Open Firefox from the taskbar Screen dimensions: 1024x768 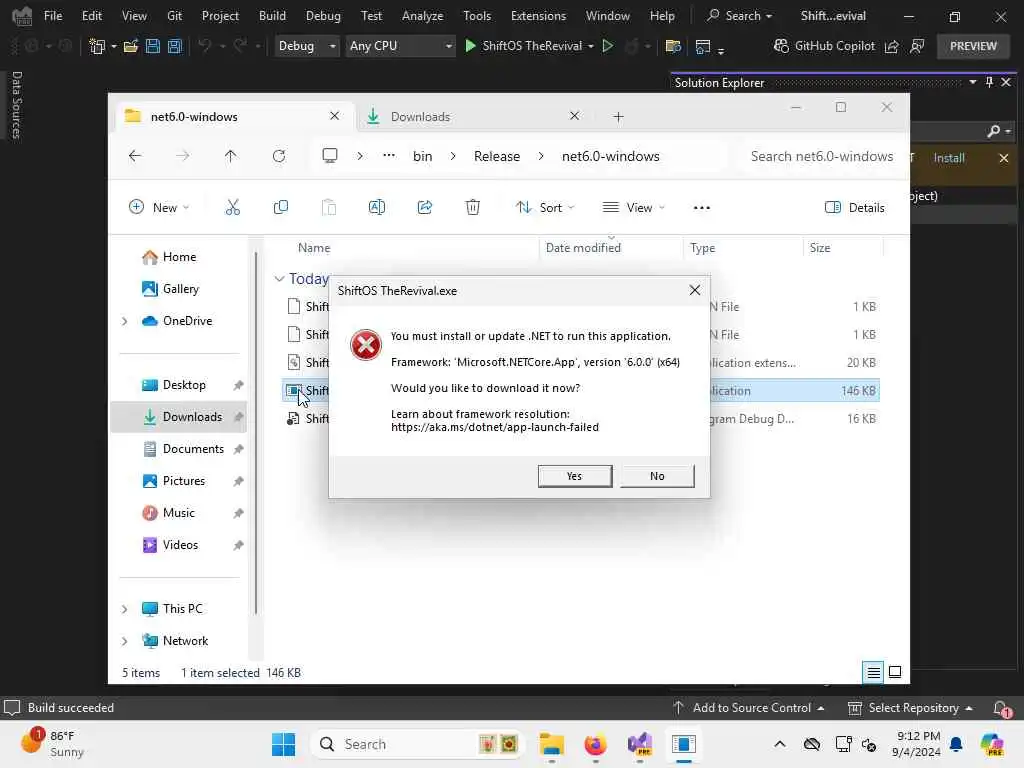pyautogui.click(x=595, y=744)
